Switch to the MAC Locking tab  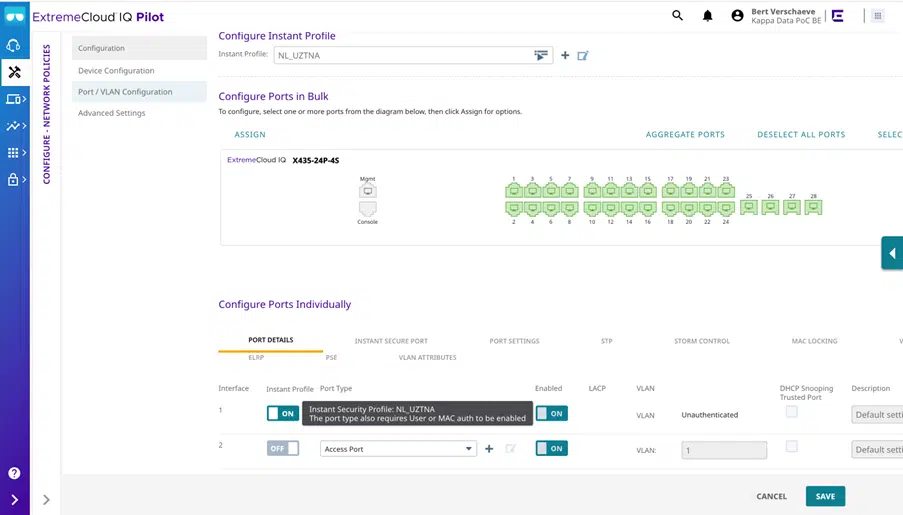(814, 341)
